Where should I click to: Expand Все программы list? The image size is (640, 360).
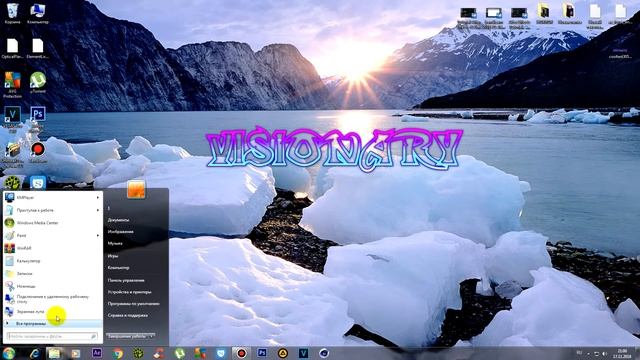[53, 324]
